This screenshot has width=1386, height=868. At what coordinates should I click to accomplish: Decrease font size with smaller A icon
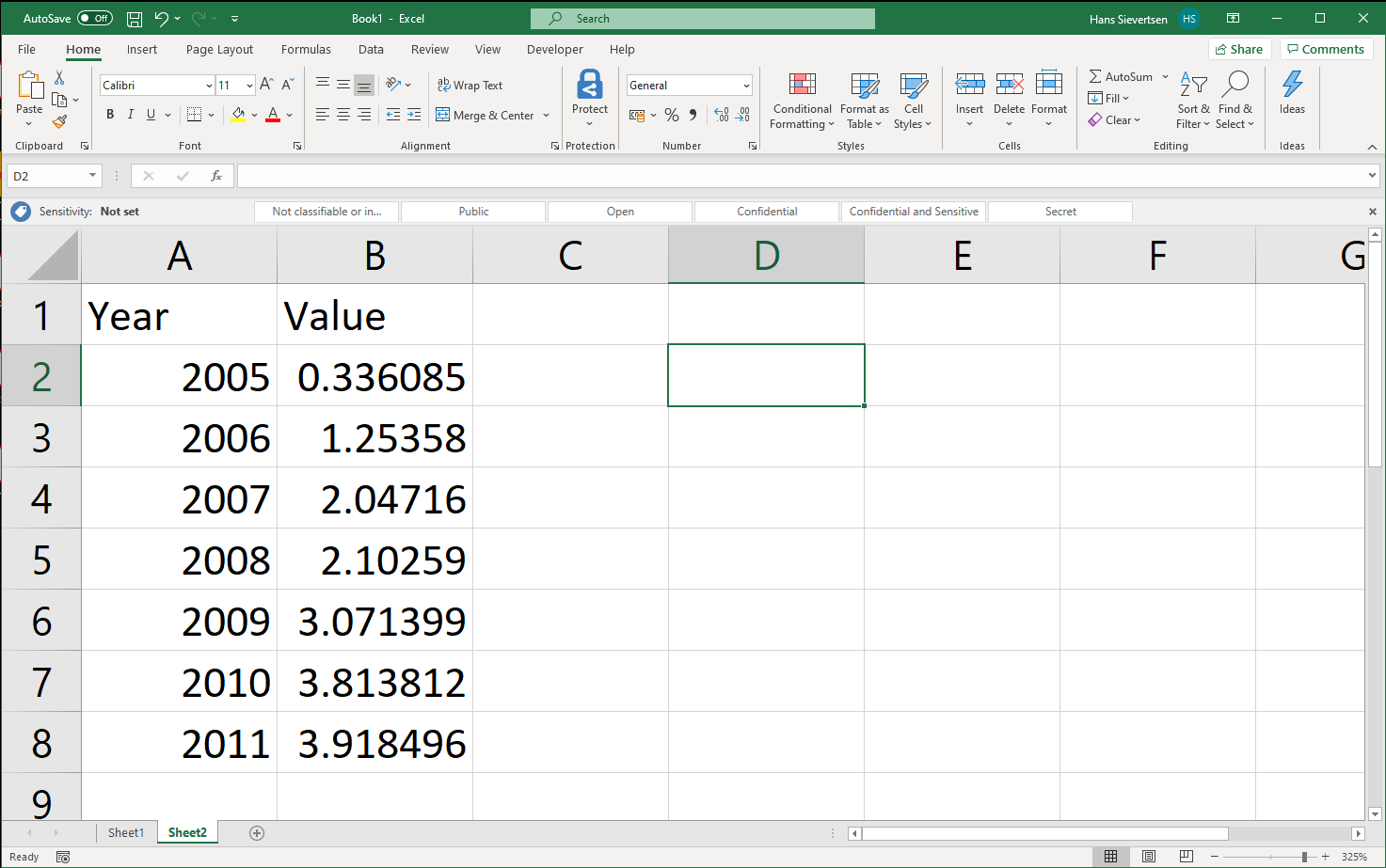pyautogui.click(x=288, y=85)
